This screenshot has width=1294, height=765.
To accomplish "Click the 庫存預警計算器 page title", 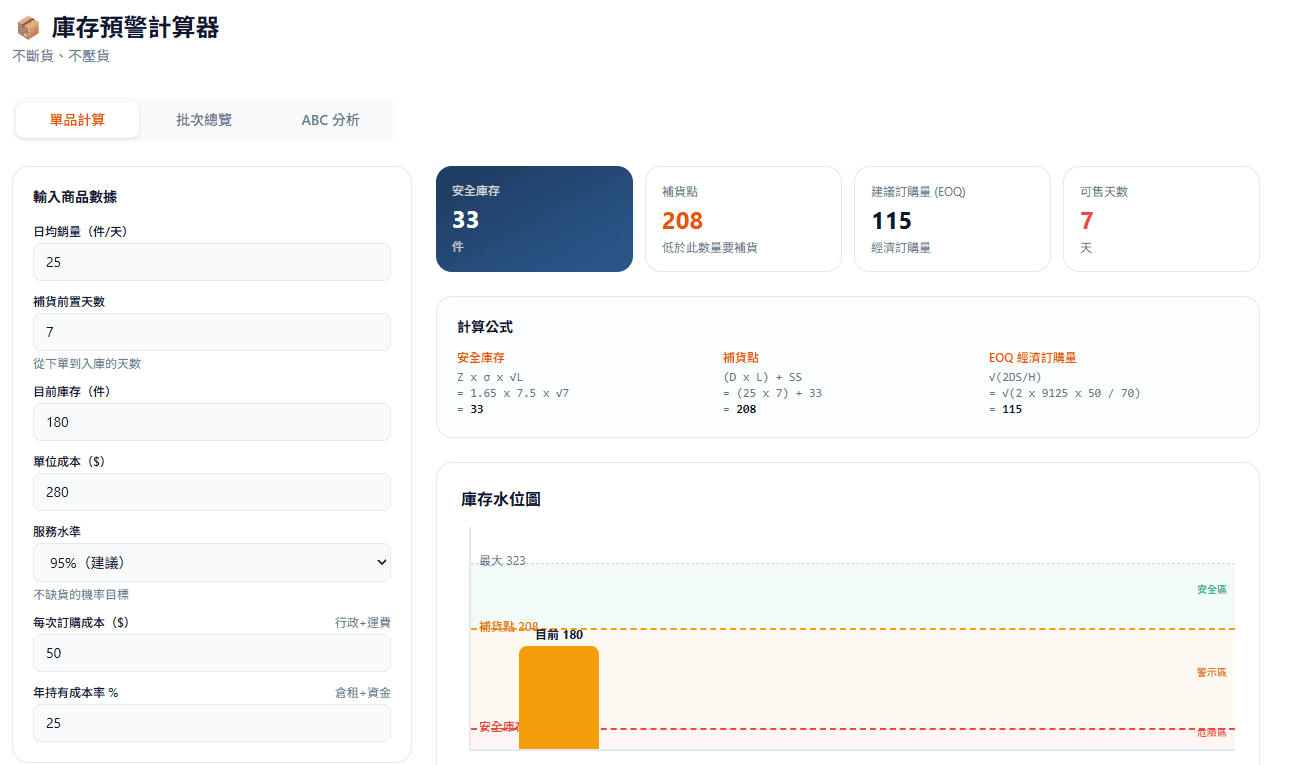I will tap(135, 28).
